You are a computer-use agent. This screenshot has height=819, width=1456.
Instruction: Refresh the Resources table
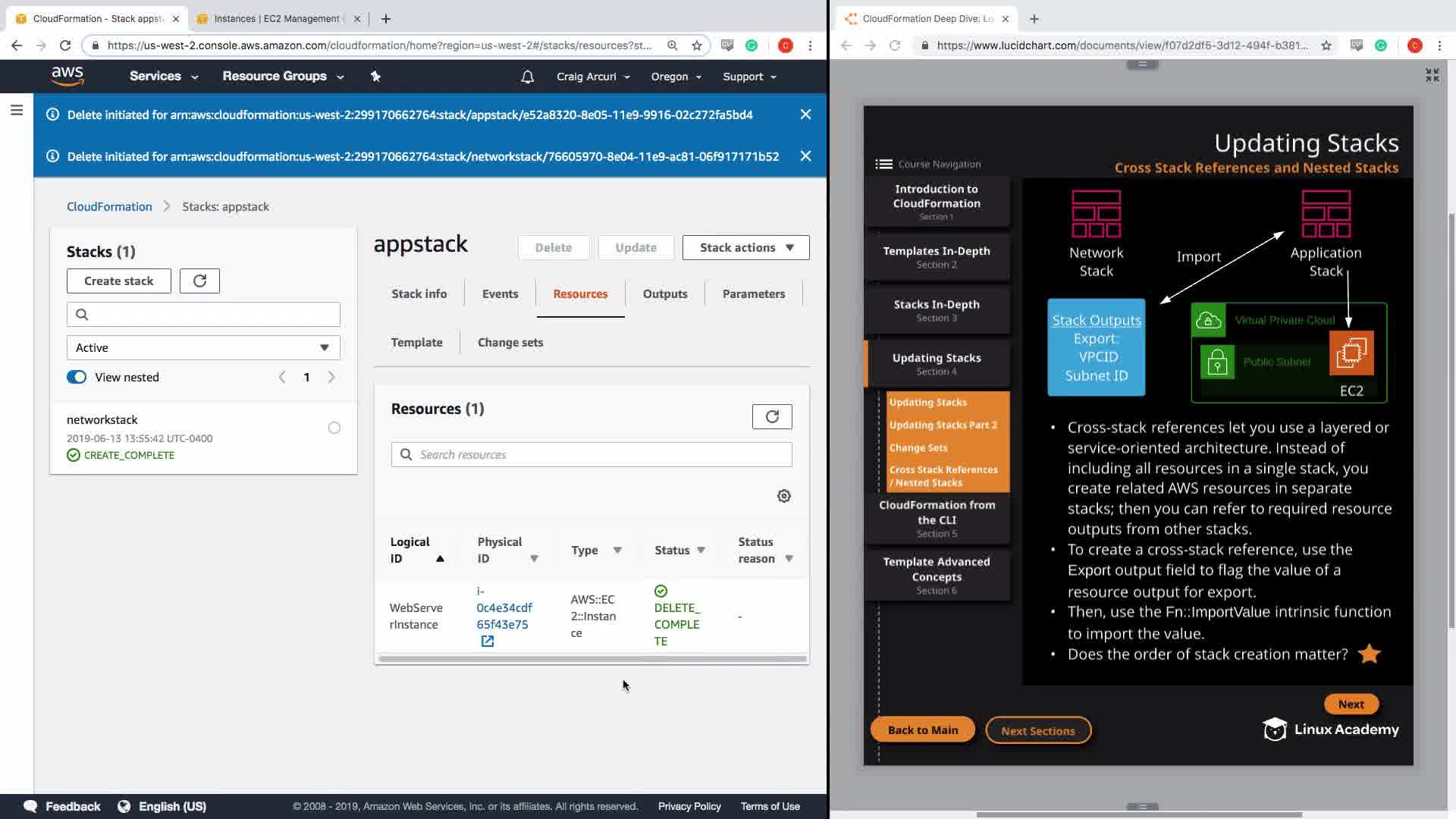[x=771, y=416]
